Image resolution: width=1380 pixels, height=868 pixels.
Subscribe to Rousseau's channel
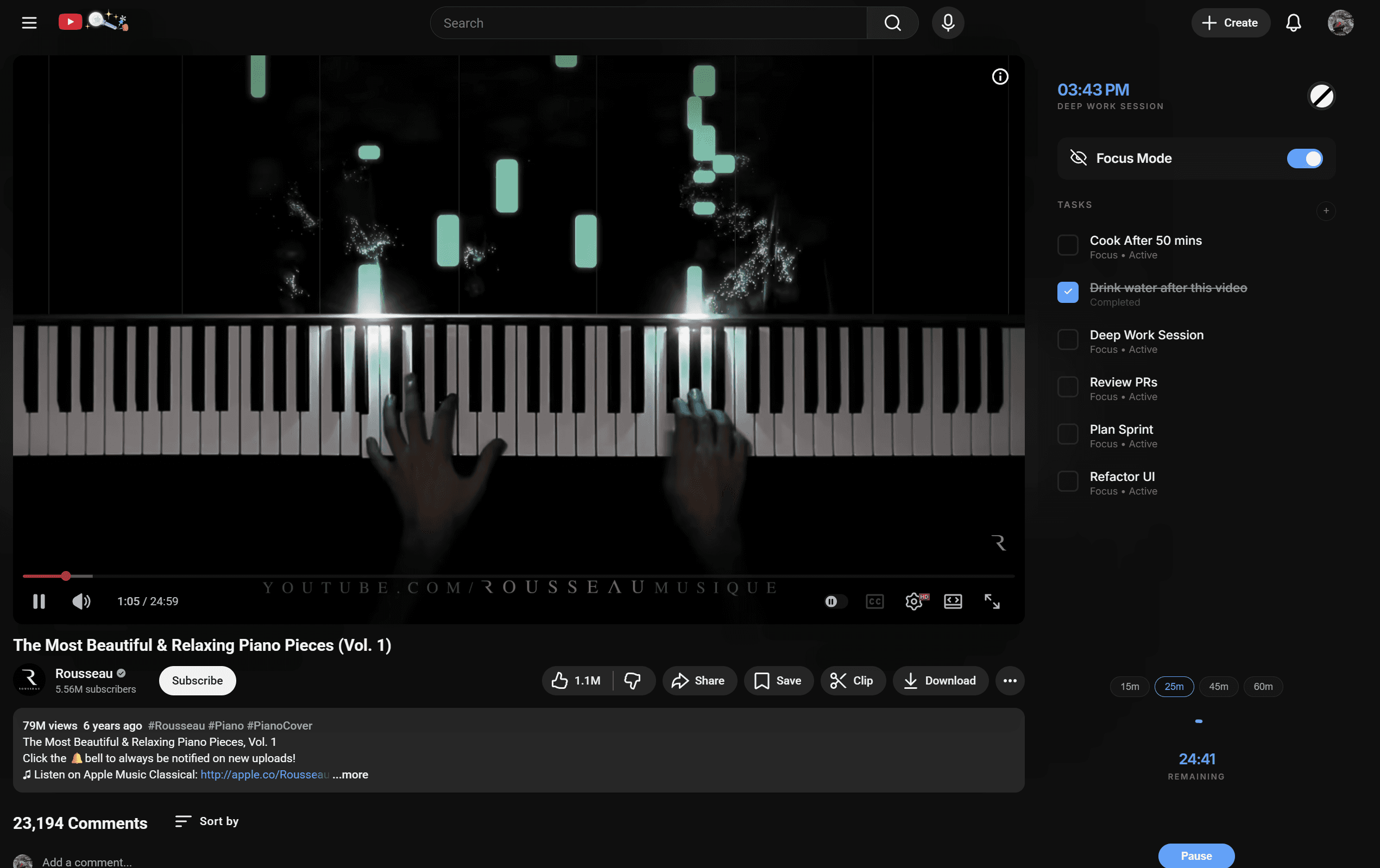[197, 681]
